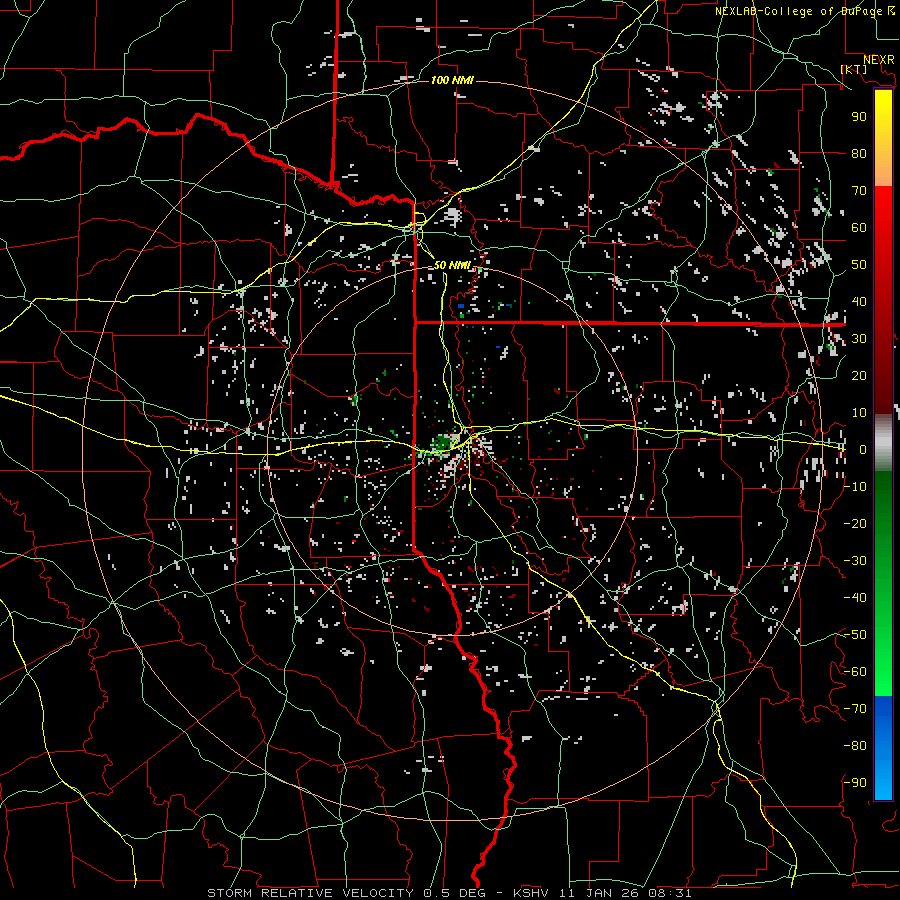This screenshot has height=900, width=900.
Task: Click the 50 value on velocity scale
Action: [859, 265]
